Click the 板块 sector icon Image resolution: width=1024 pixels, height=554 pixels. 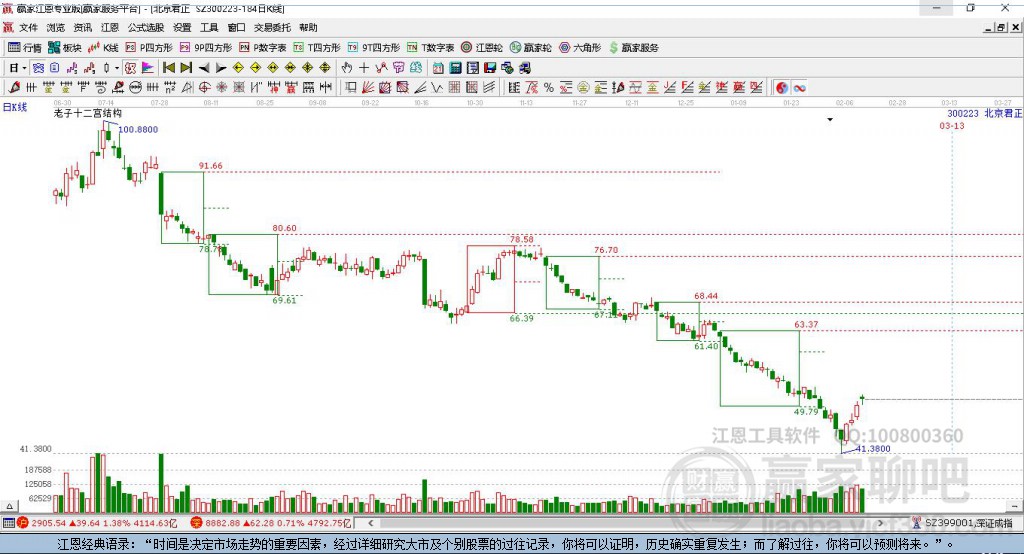click(64, 47)
